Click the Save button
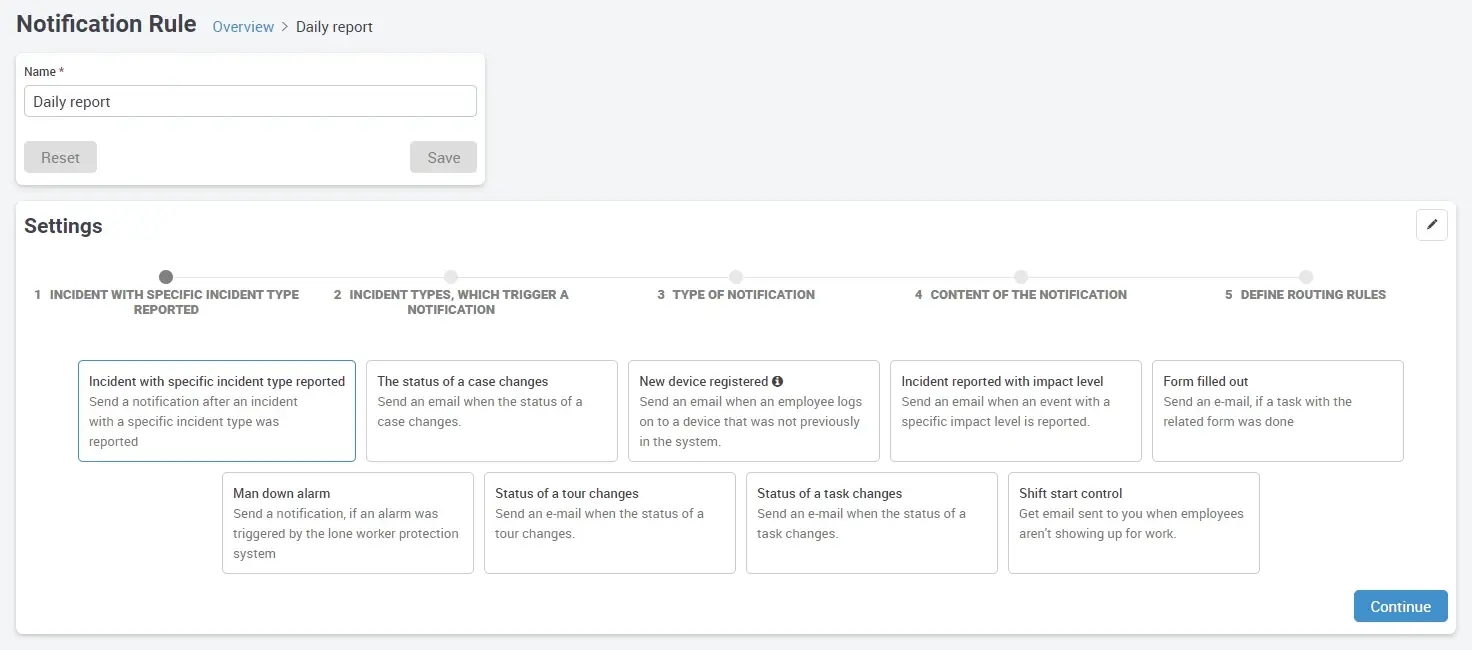Viewport: 1472px width, 650px height. pos(443,157)
